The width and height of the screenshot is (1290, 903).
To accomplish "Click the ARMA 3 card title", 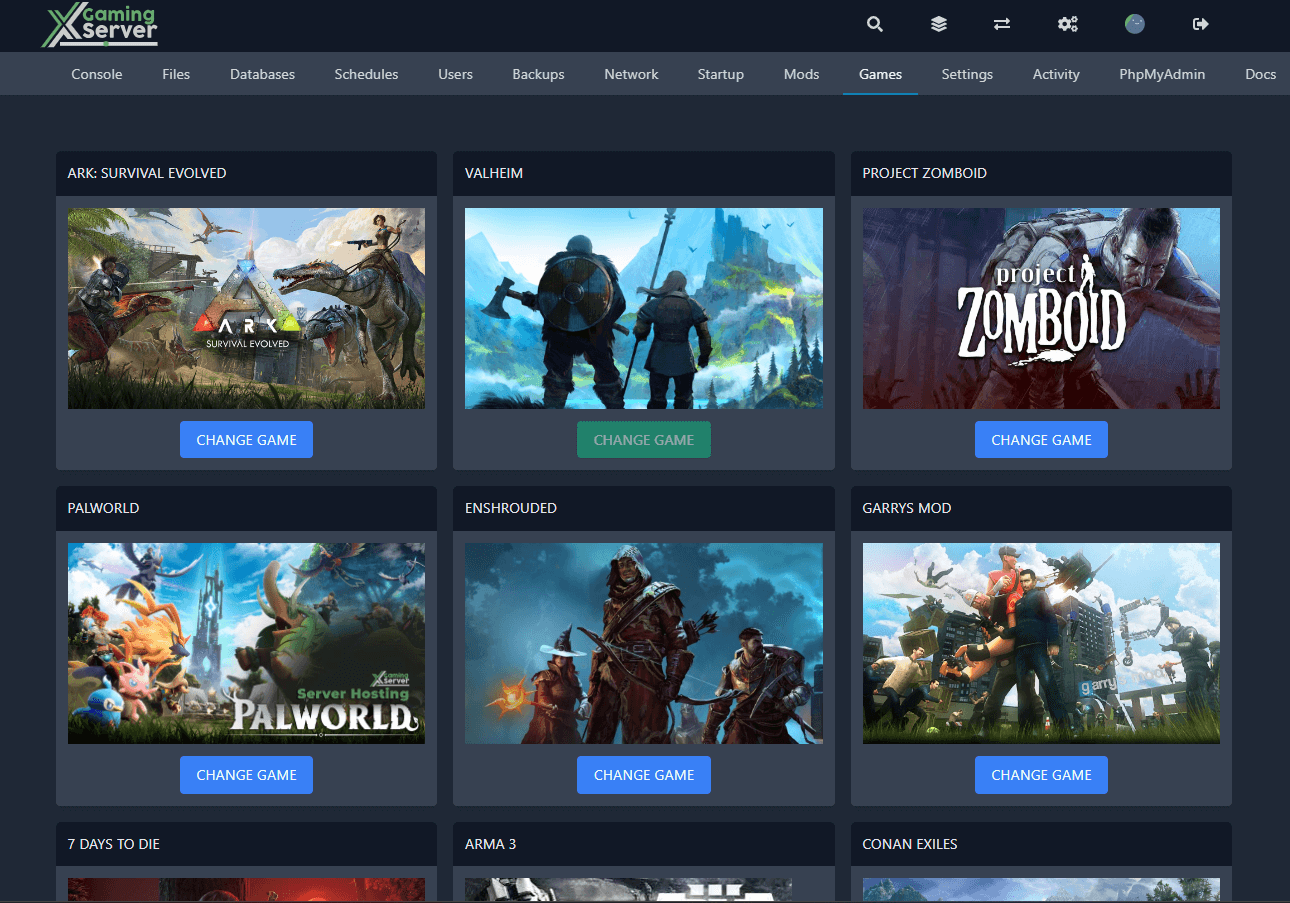I will [x=491, y=844].
